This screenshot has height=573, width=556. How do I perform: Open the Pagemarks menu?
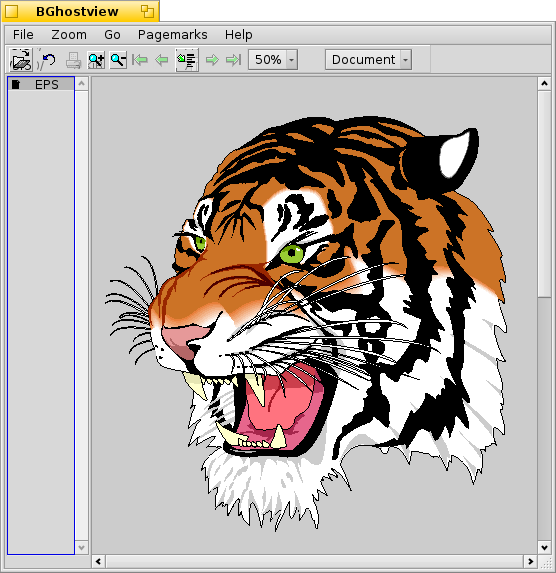173,35
